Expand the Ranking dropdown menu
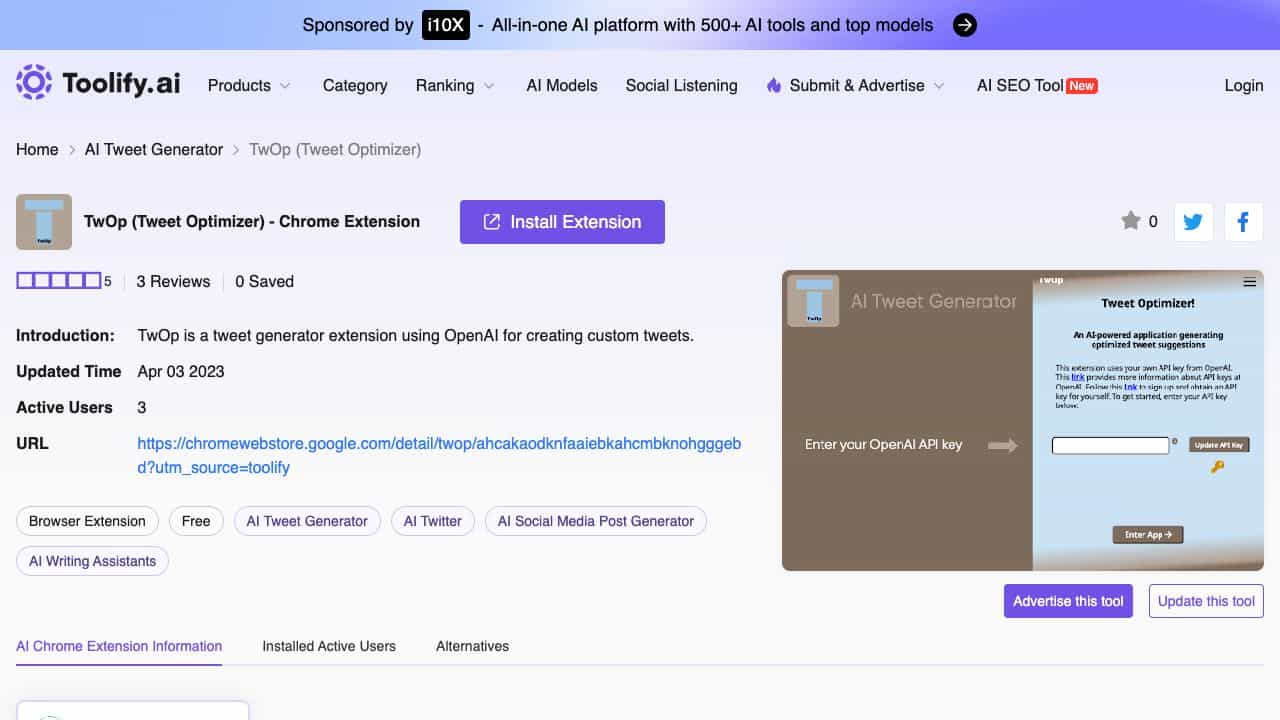1280x720 pixels. [455, 86]
